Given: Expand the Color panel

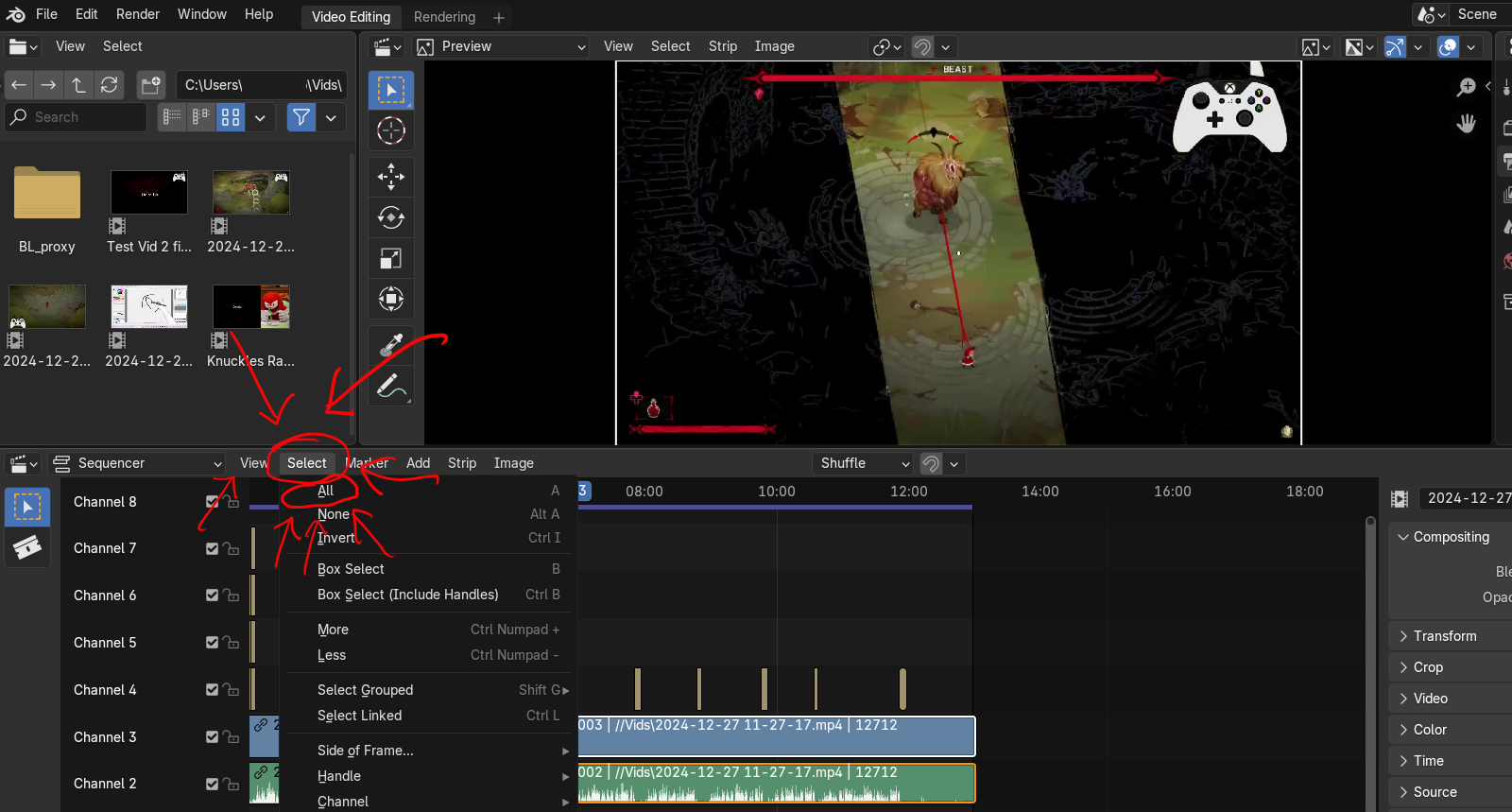Looking at the screenshot, I should pos(1451,730).
